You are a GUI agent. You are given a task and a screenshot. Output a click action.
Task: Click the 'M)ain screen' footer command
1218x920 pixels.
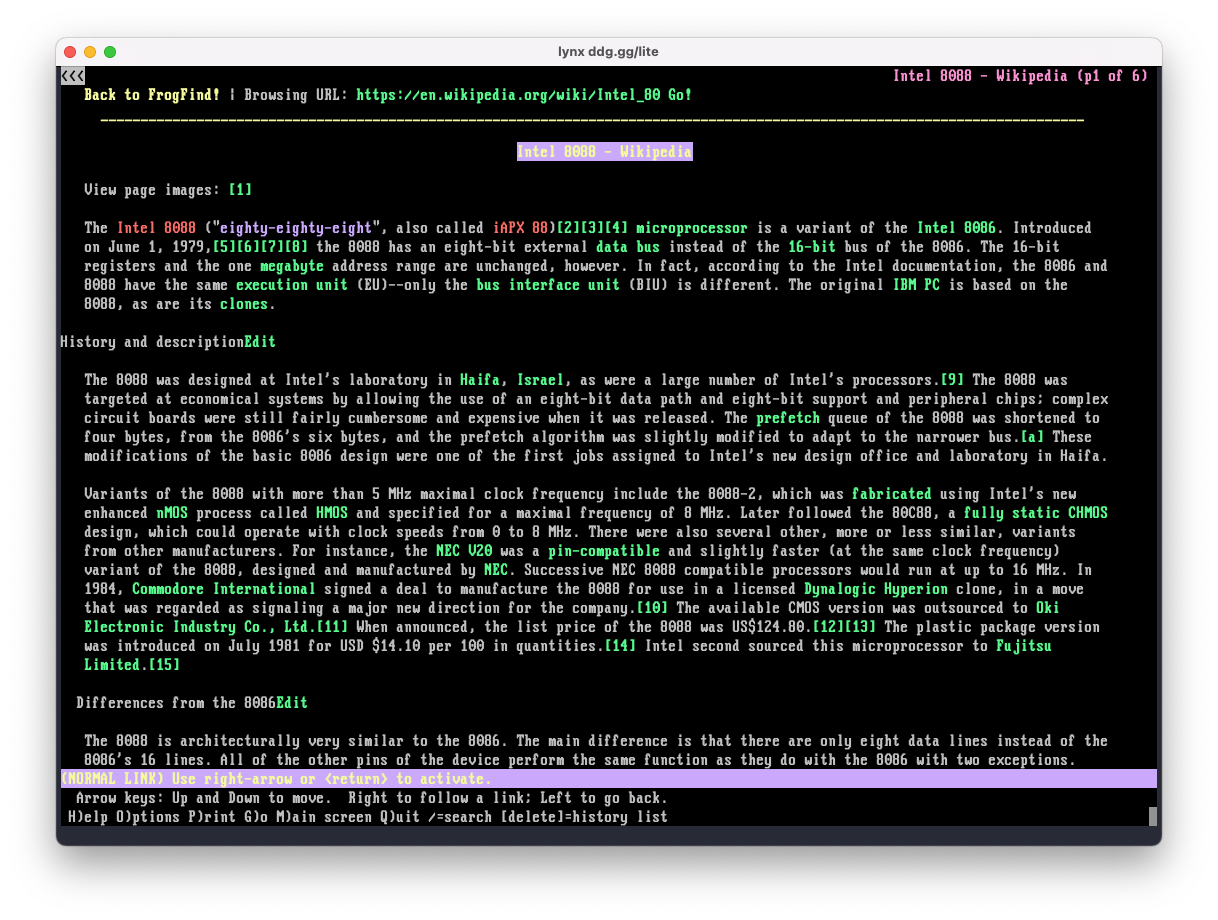[x=324, y=817]
